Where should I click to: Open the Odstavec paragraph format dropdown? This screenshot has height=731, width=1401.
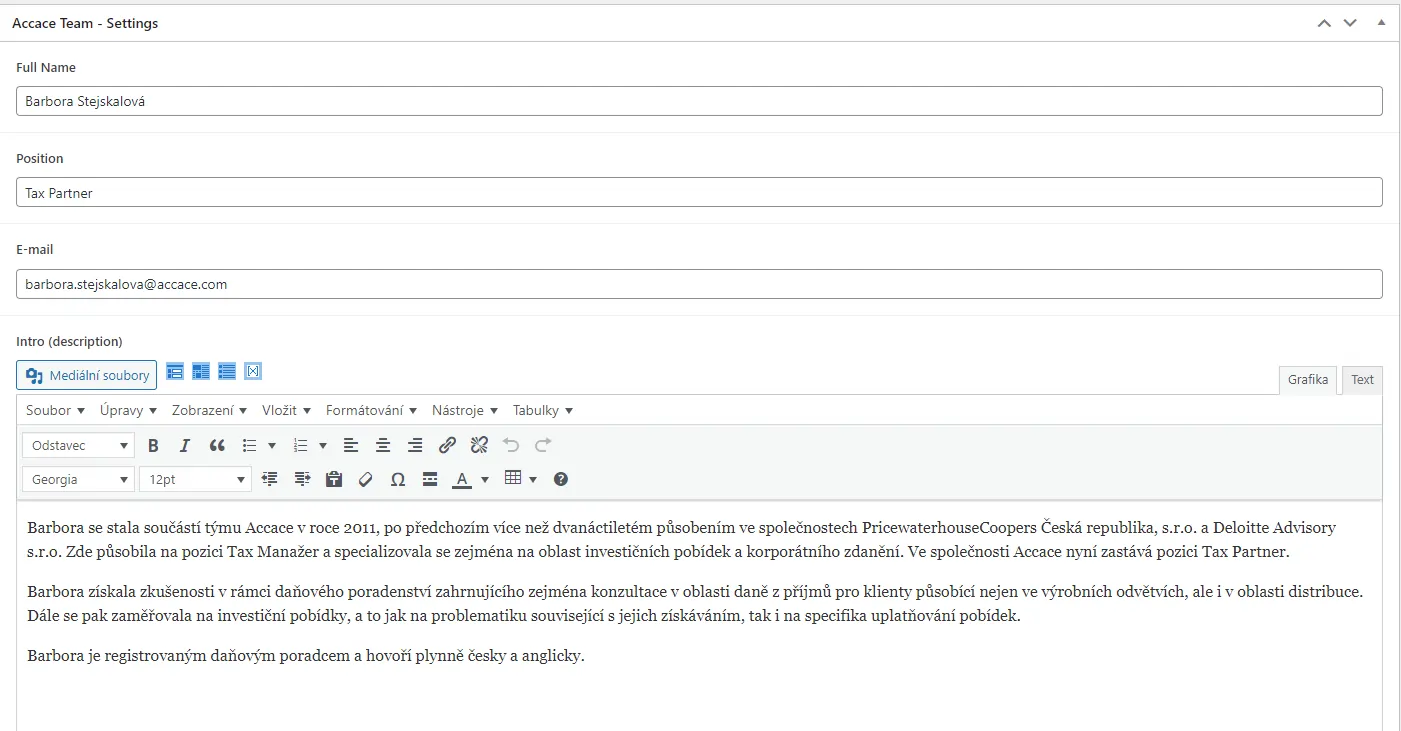pos(78,446)
